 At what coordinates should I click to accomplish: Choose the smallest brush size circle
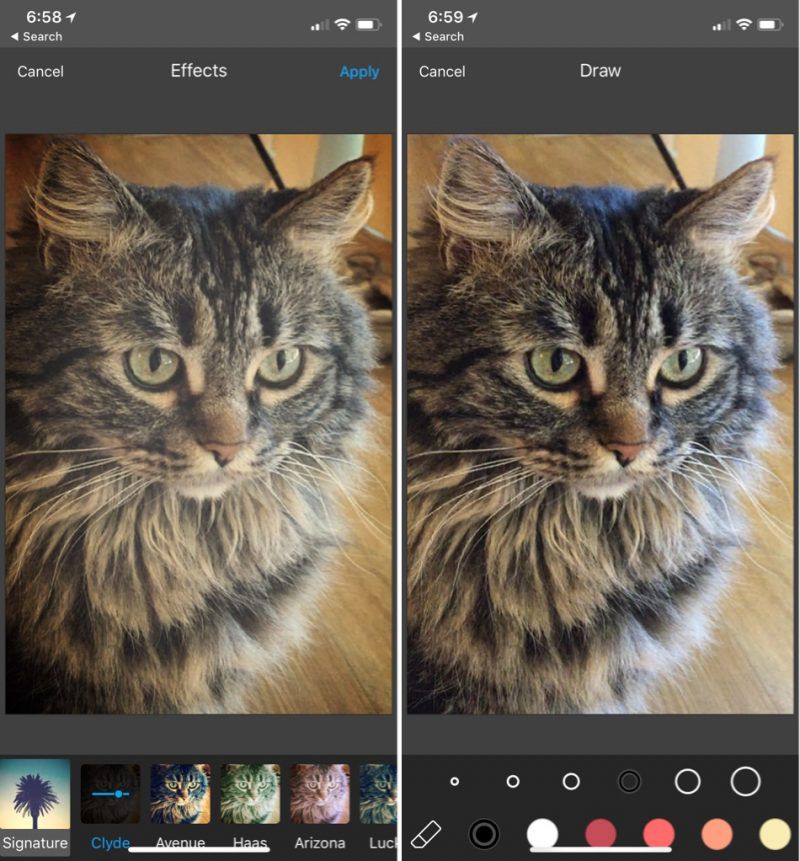pos(455,781)
